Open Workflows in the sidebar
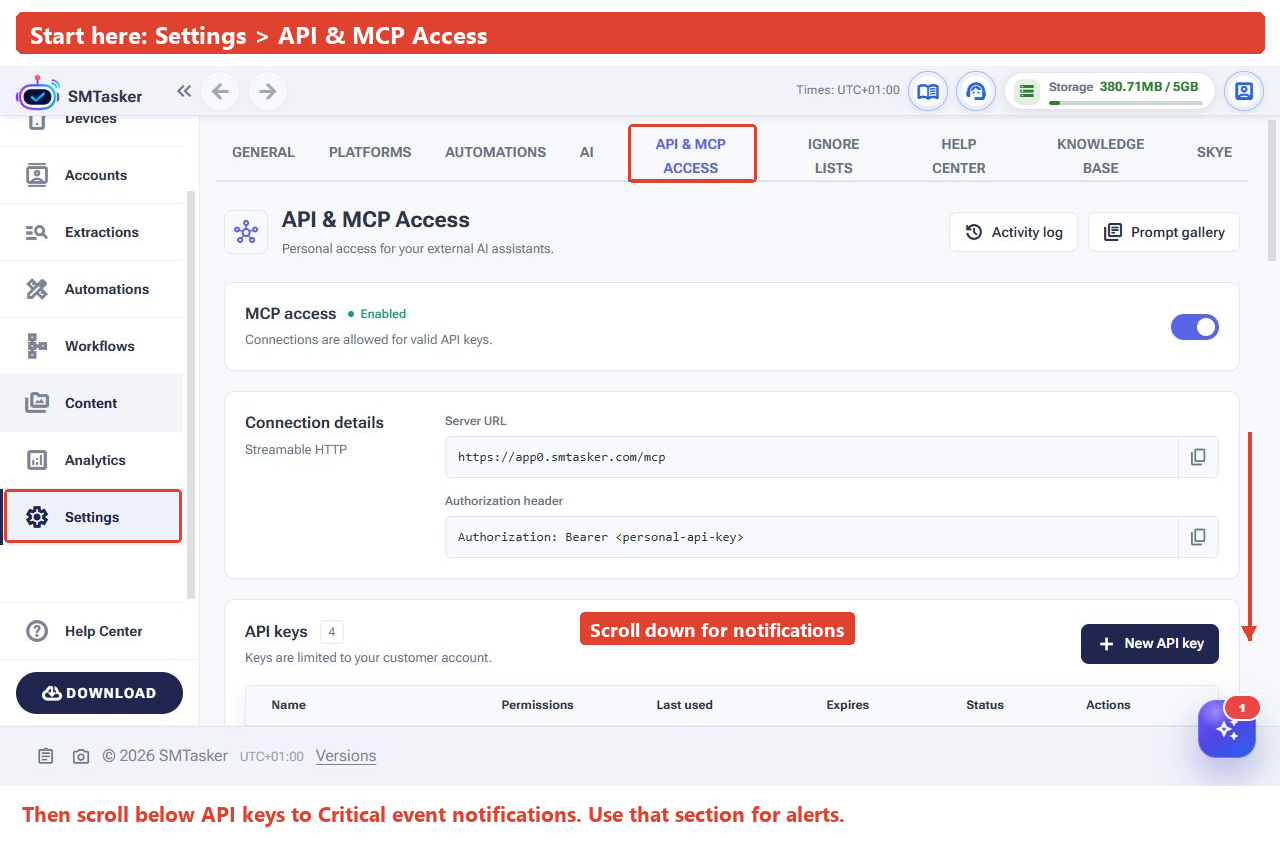Image resolution: width=1280 pixels, height=850 pixels. [92, 346]
